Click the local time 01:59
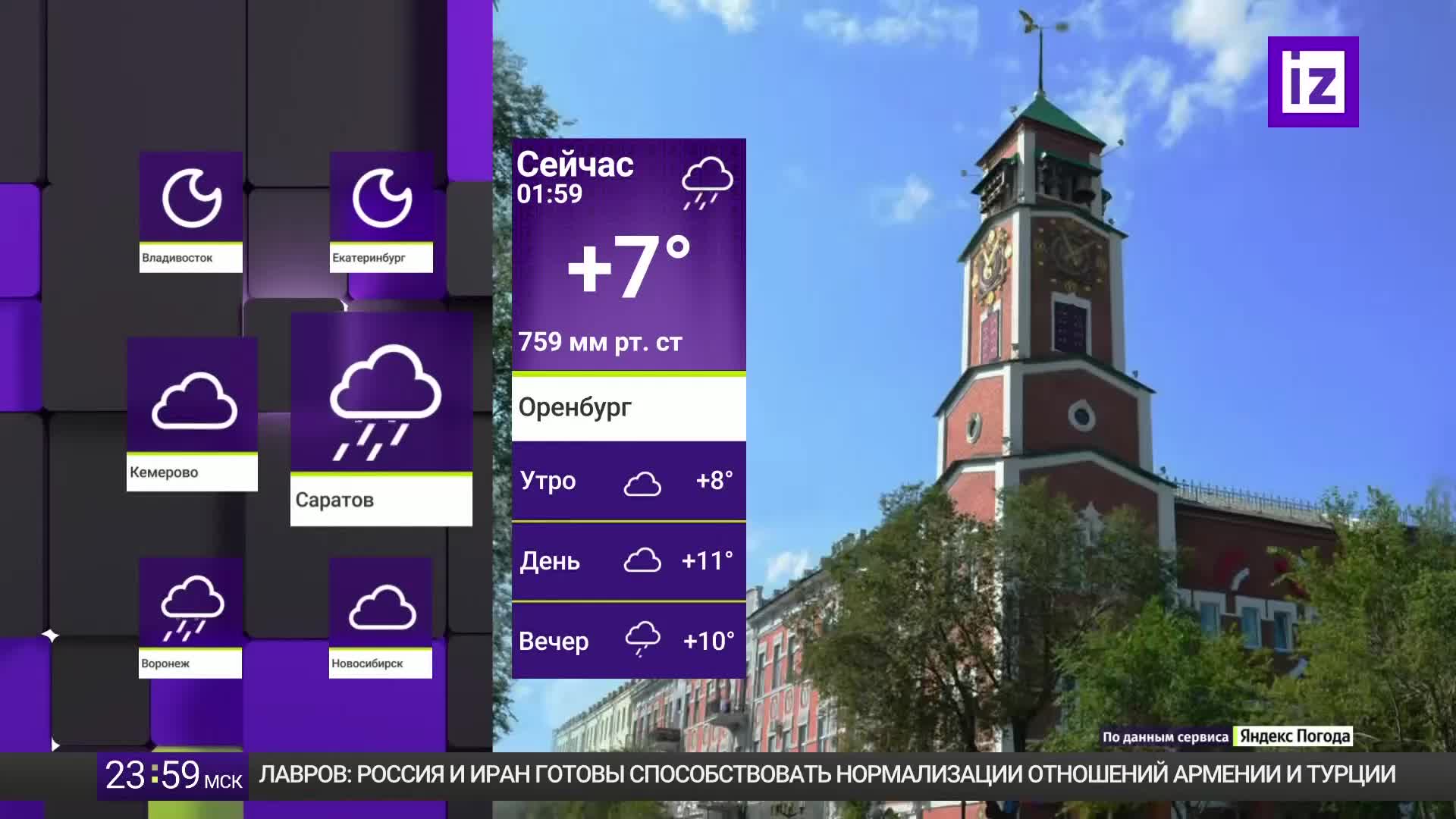Screen dimensions: 1456x819 click(x=549, y=194)
